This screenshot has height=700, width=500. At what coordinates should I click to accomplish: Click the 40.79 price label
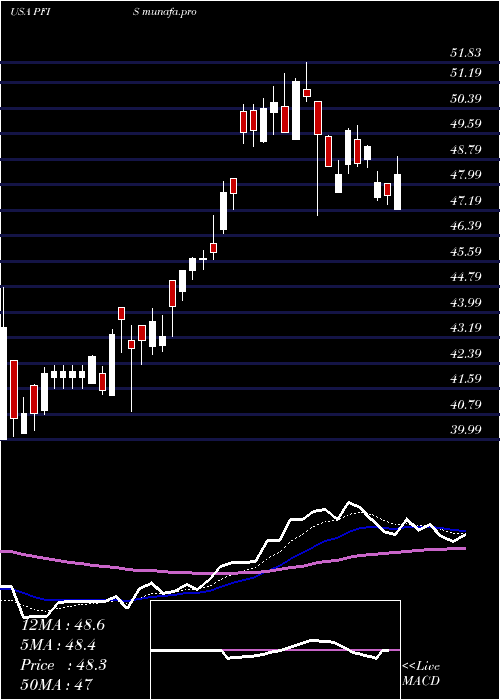pyautogui.click(x=465, y=405)
